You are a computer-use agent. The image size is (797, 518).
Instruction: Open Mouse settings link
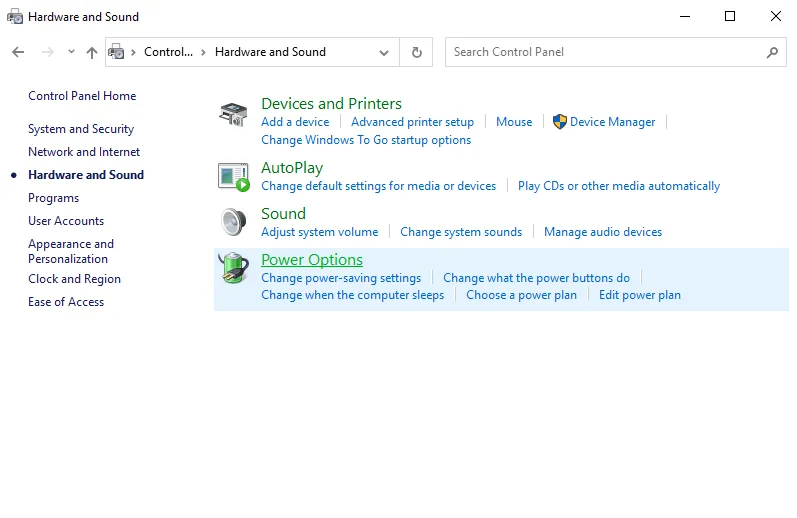(x=514, y=122)
